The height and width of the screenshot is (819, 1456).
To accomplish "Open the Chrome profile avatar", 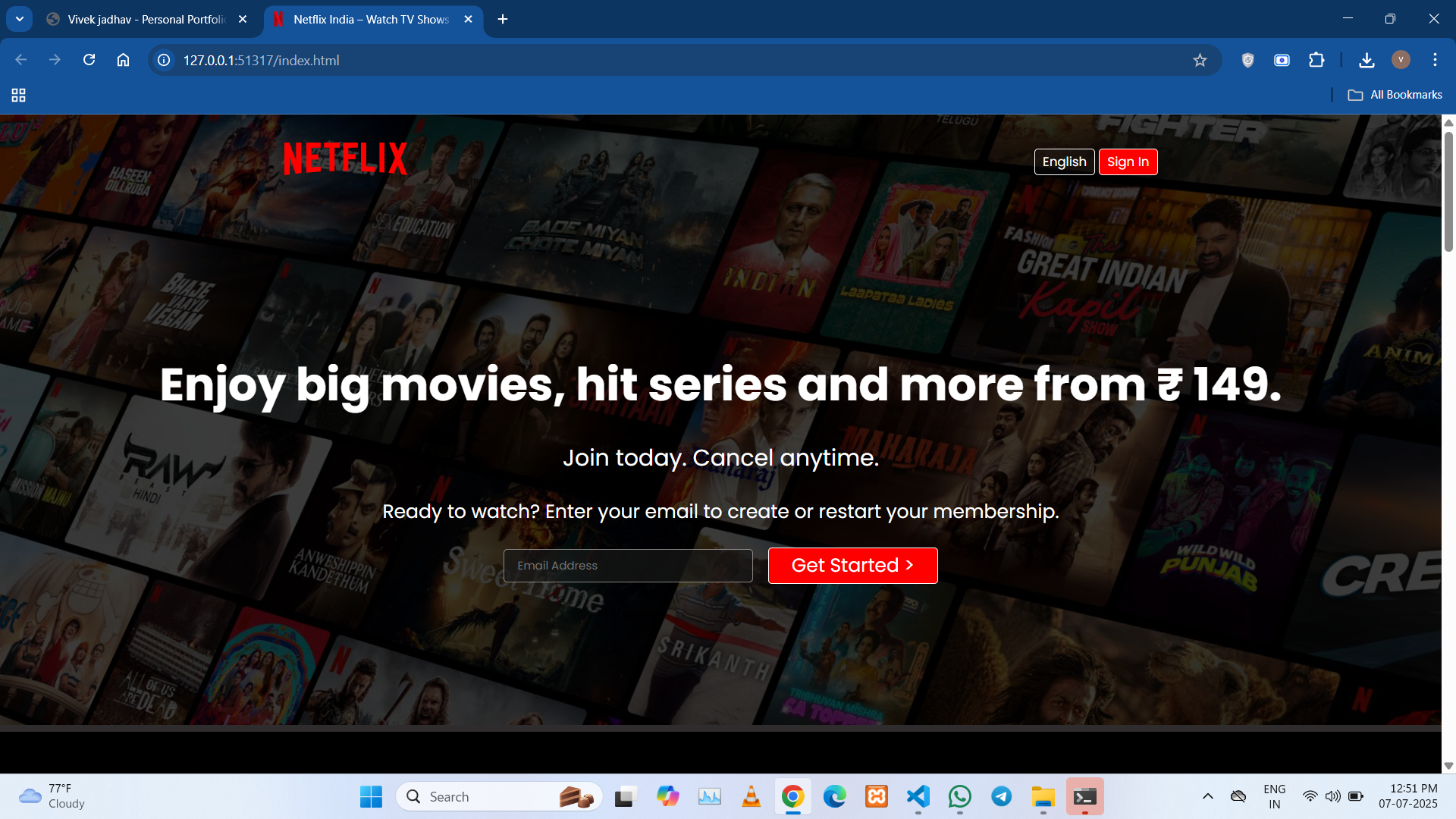I will 1401,60.
